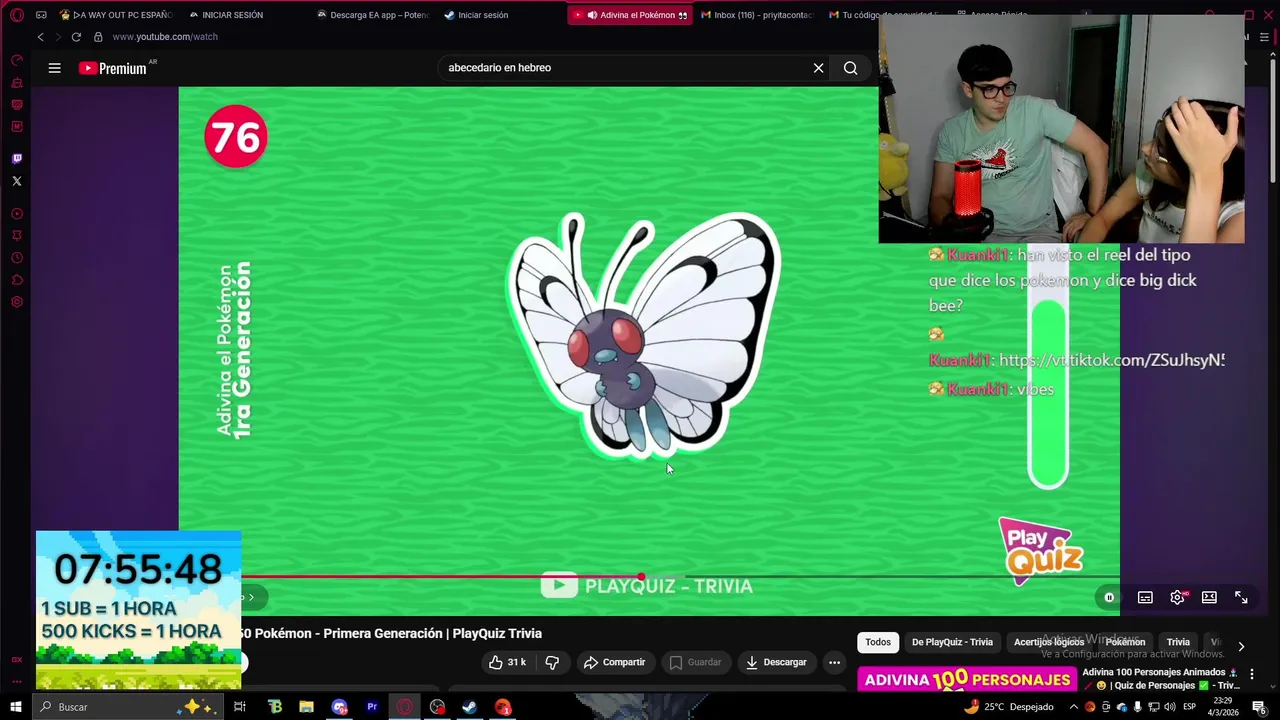Image resolution: width=1280 pixels, height=720 pixels.
Task: Open the Opera GX main menu icon
Action: (16, 15)
